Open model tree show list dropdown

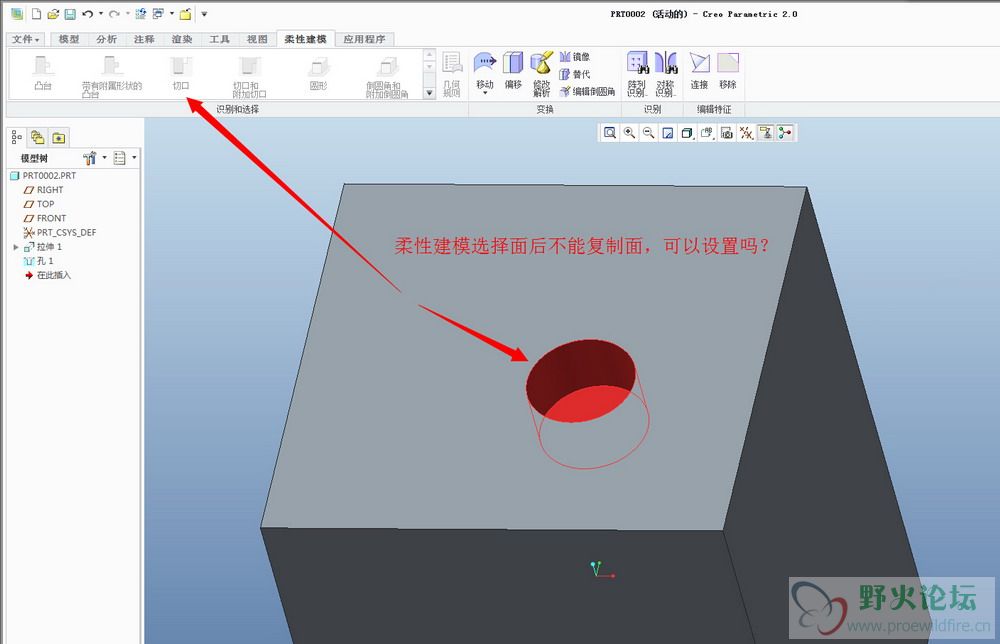coord(124,157)
